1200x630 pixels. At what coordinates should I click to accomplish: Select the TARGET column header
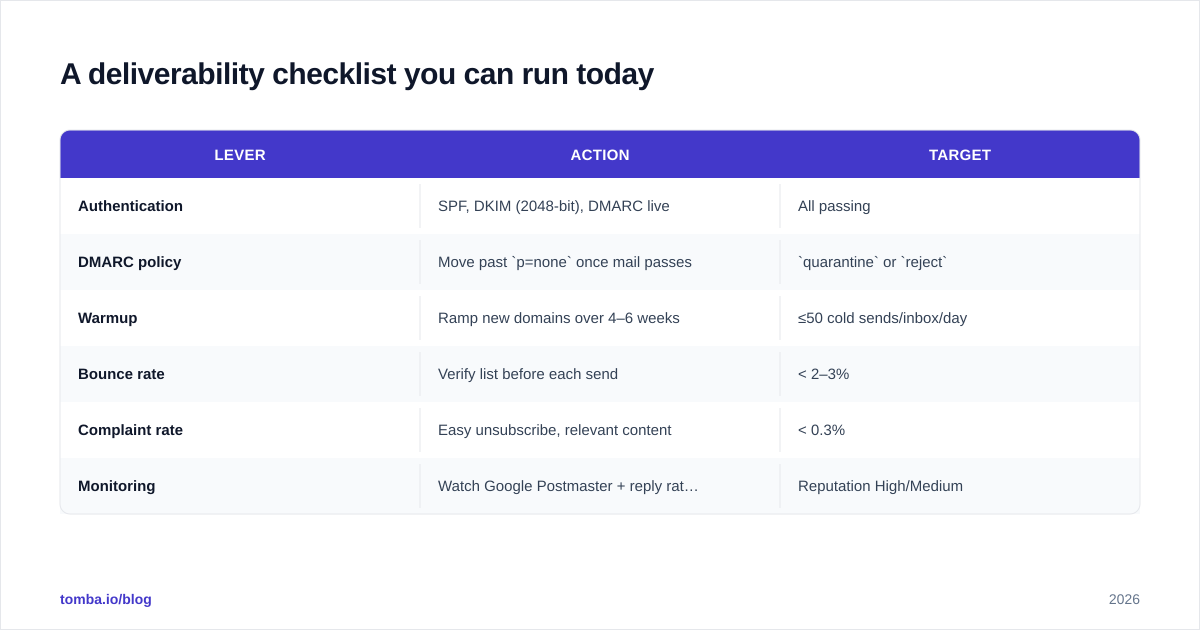click(960, 155)
